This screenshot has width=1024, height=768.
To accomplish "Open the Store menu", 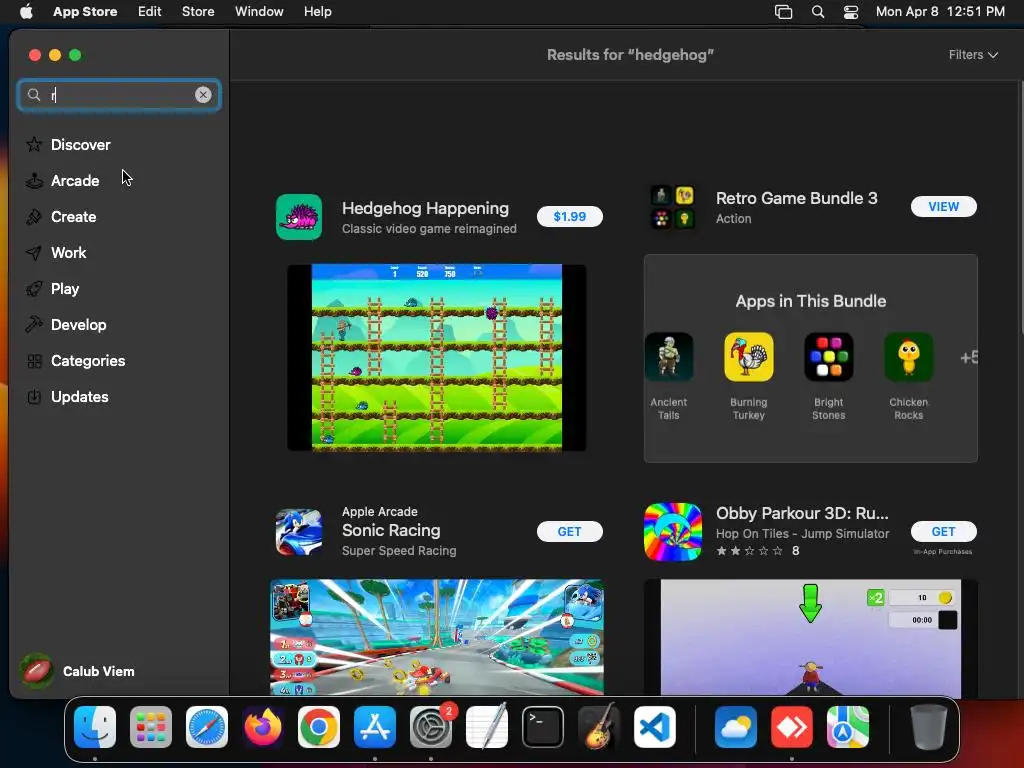I will pyautogui.click(x=198, y=12).
